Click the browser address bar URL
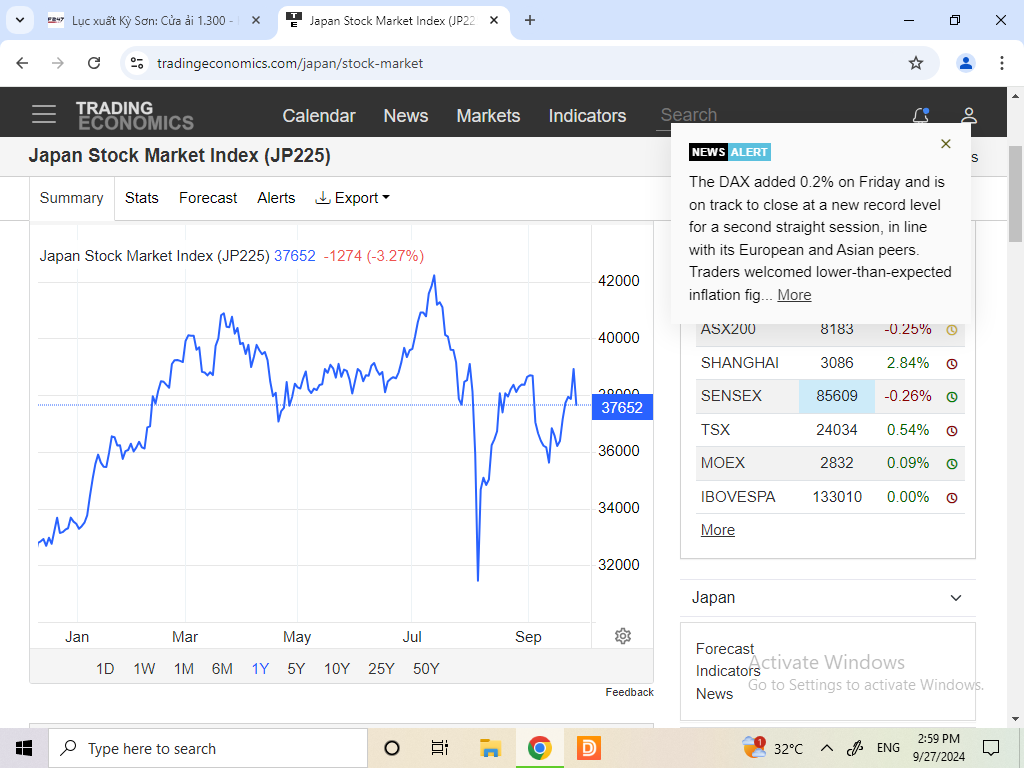Viewport: 1024px width, 768px height. [x=290, y=63]
